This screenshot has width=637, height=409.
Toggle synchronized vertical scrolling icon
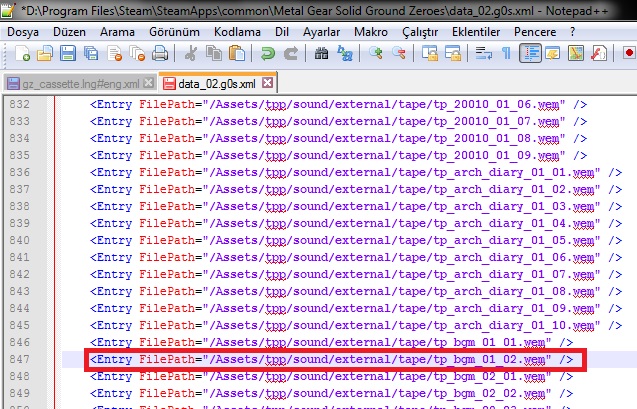[x=429, y=53]
